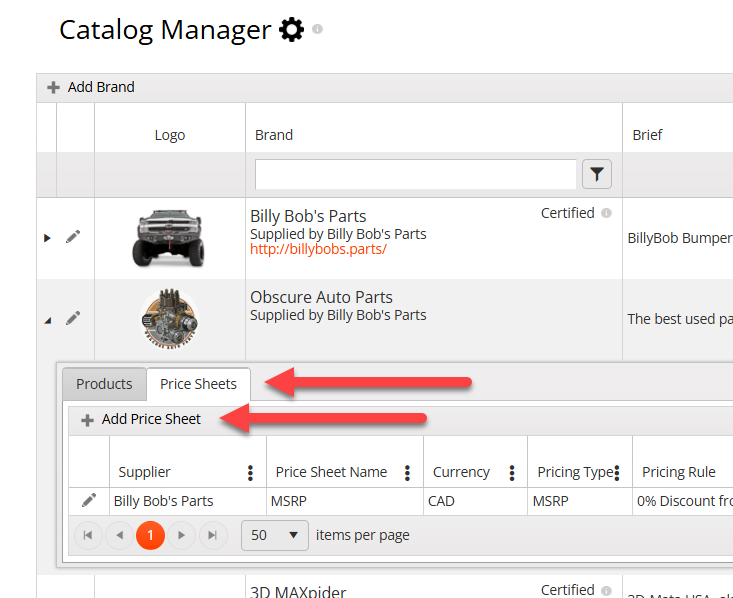
Task: Click the Brand filter text field
Action: pyautogui.click(x=416, y=174)
